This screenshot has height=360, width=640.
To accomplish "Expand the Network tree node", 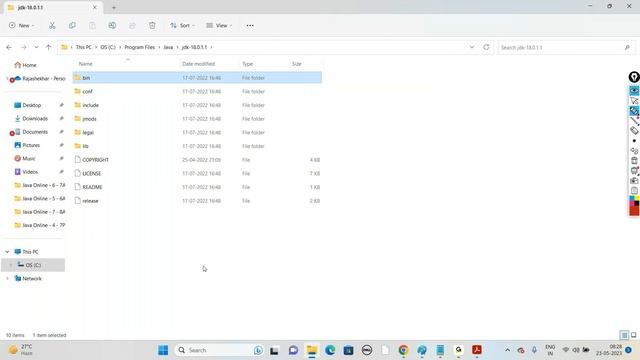I will click(7, 279).
